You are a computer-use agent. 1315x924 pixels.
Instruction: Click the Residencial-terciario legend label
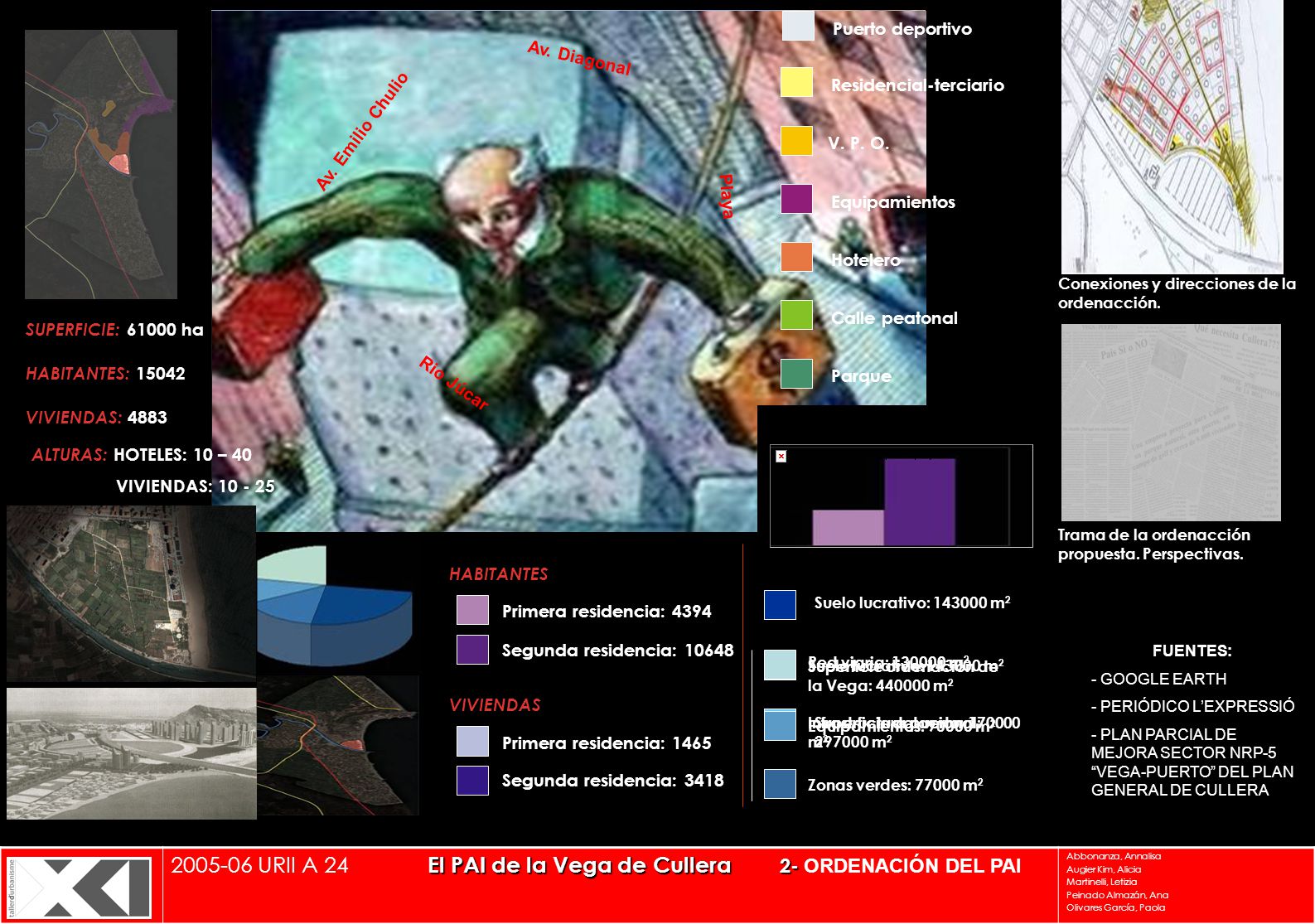tap(917, 85)
